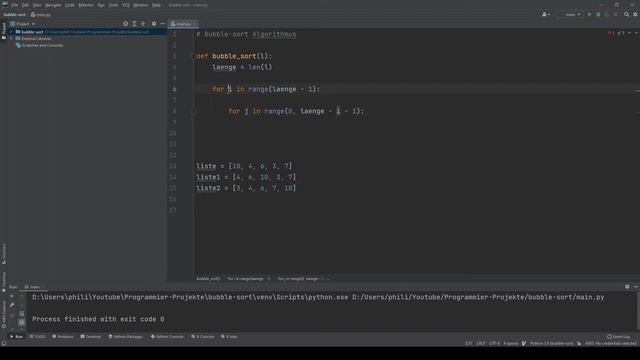Open the Window menu

pos(141,5)
